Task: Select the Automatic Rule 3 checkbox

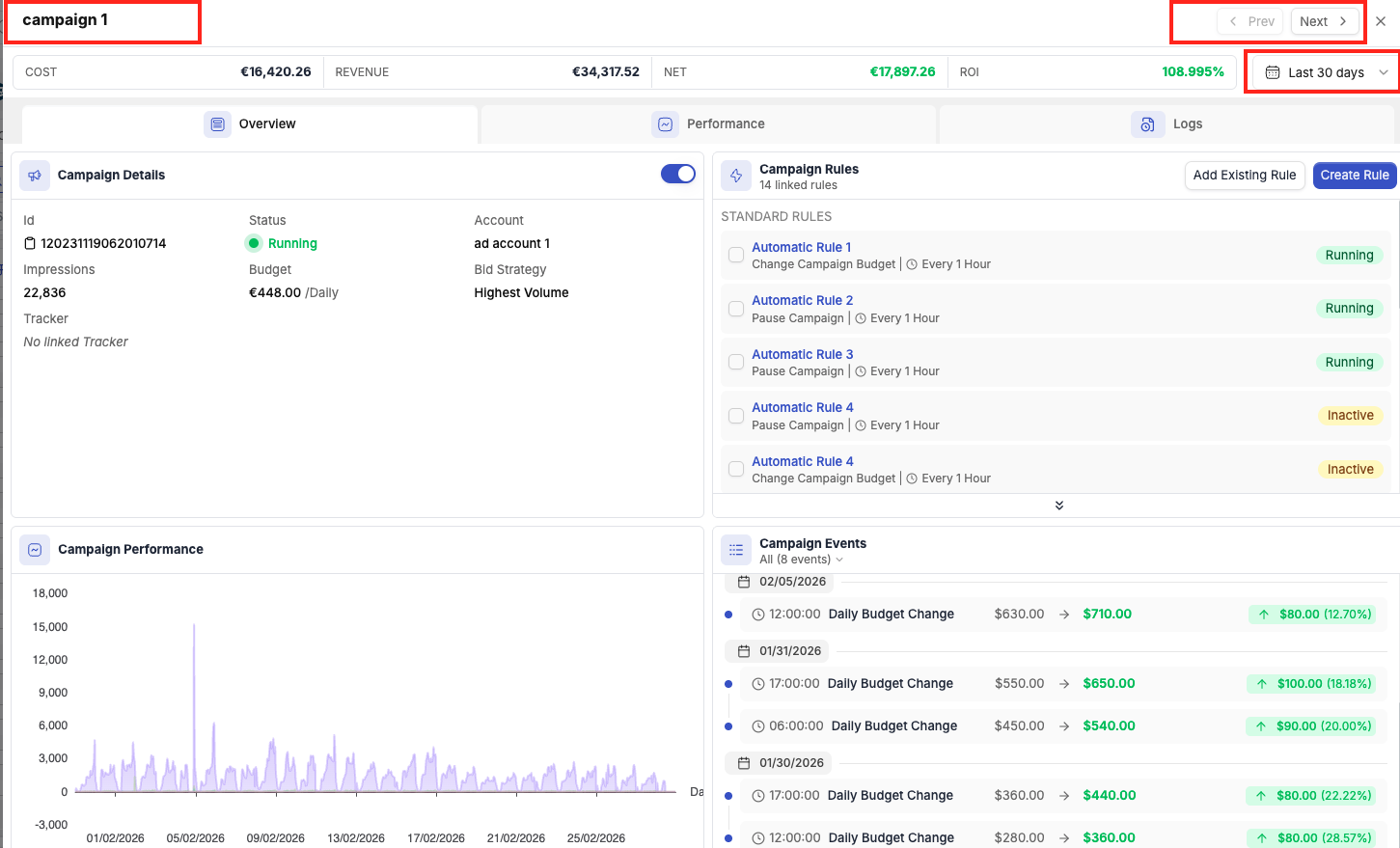Action: click(x=736, y=363)
